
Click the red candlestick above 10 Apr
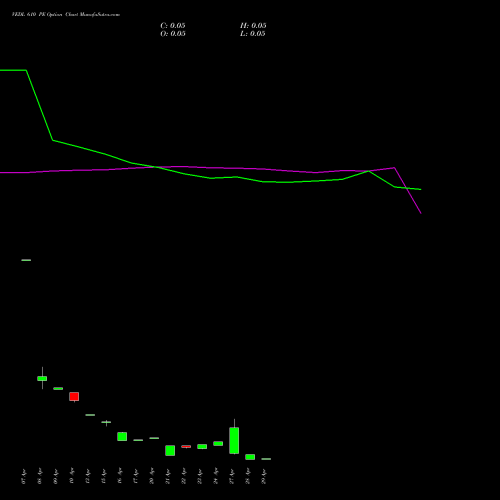74,396
